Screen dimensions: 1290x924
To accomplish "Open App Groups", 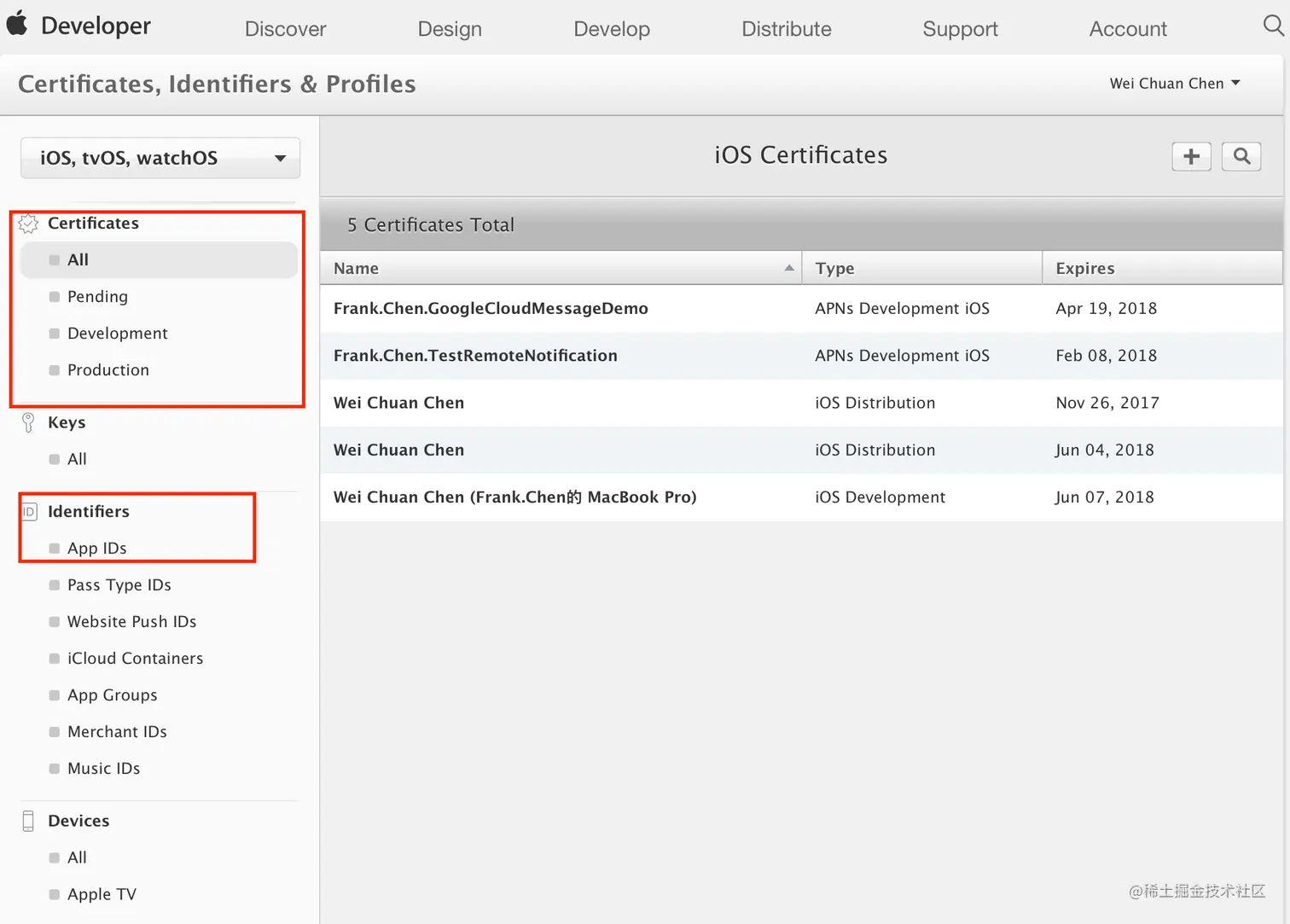I will click(112, 695).
